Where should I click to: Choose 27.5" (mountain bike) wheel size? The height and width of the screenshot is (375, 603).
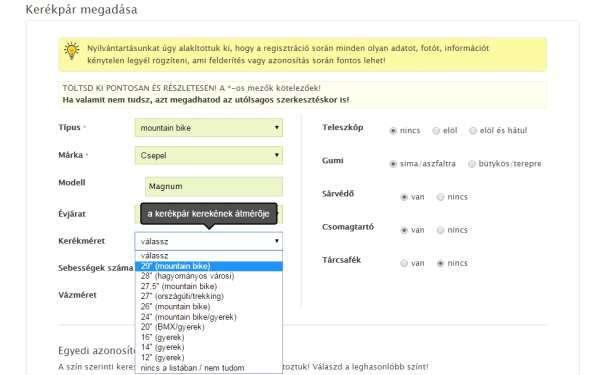coord(209,287)
